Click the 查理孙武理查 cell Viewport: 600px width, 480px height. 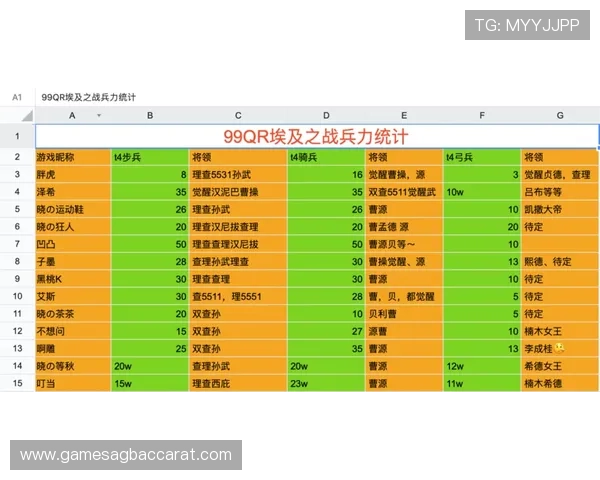[238, 261]
